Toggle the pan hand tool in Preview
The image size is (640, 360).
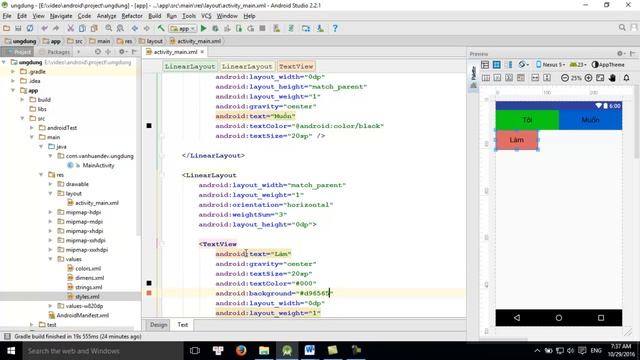coord(612,78)
